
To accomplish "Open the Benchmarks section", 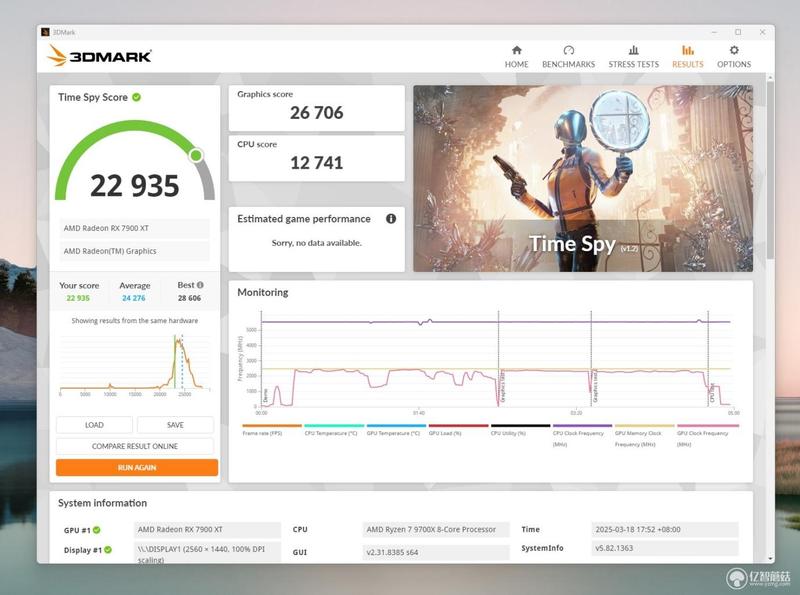I will coord(568,57).
